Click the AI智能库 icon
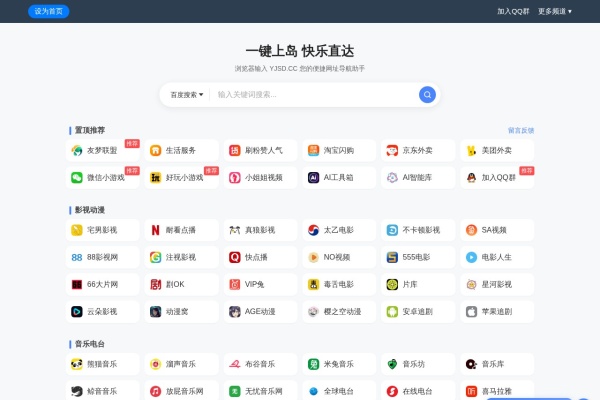600x400 pixels. (392, 178)
